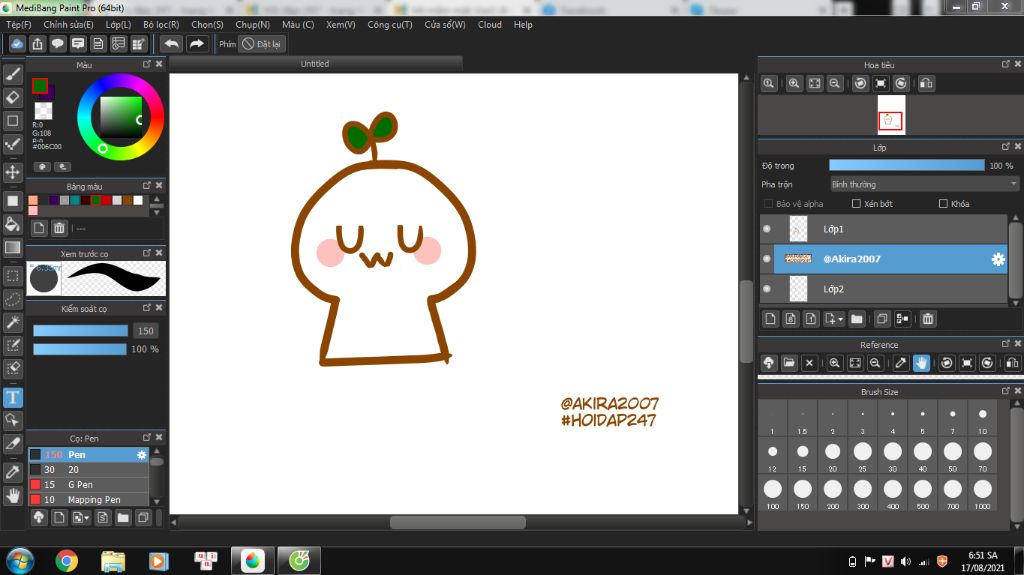Open File Explorer from the taskbar
The height and width of the screenshot is (575, 1024).
113,561
